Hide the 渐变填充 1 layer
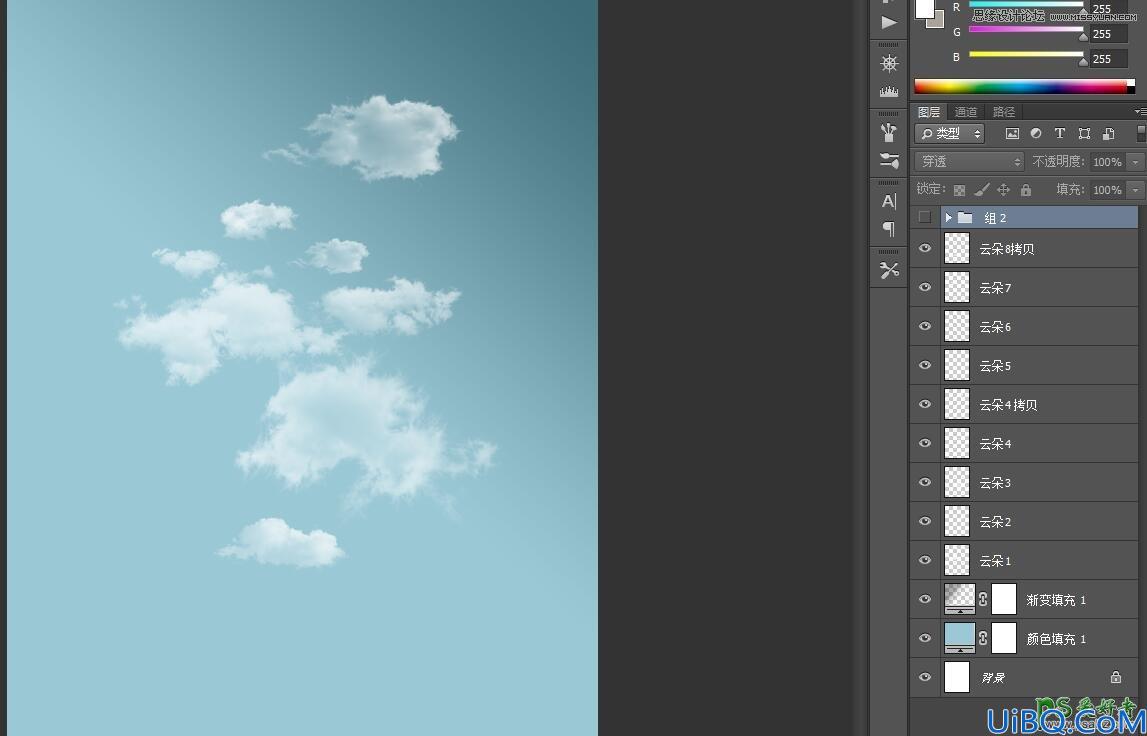This screenshot has height=736, width=1147. tap(925, 599)
